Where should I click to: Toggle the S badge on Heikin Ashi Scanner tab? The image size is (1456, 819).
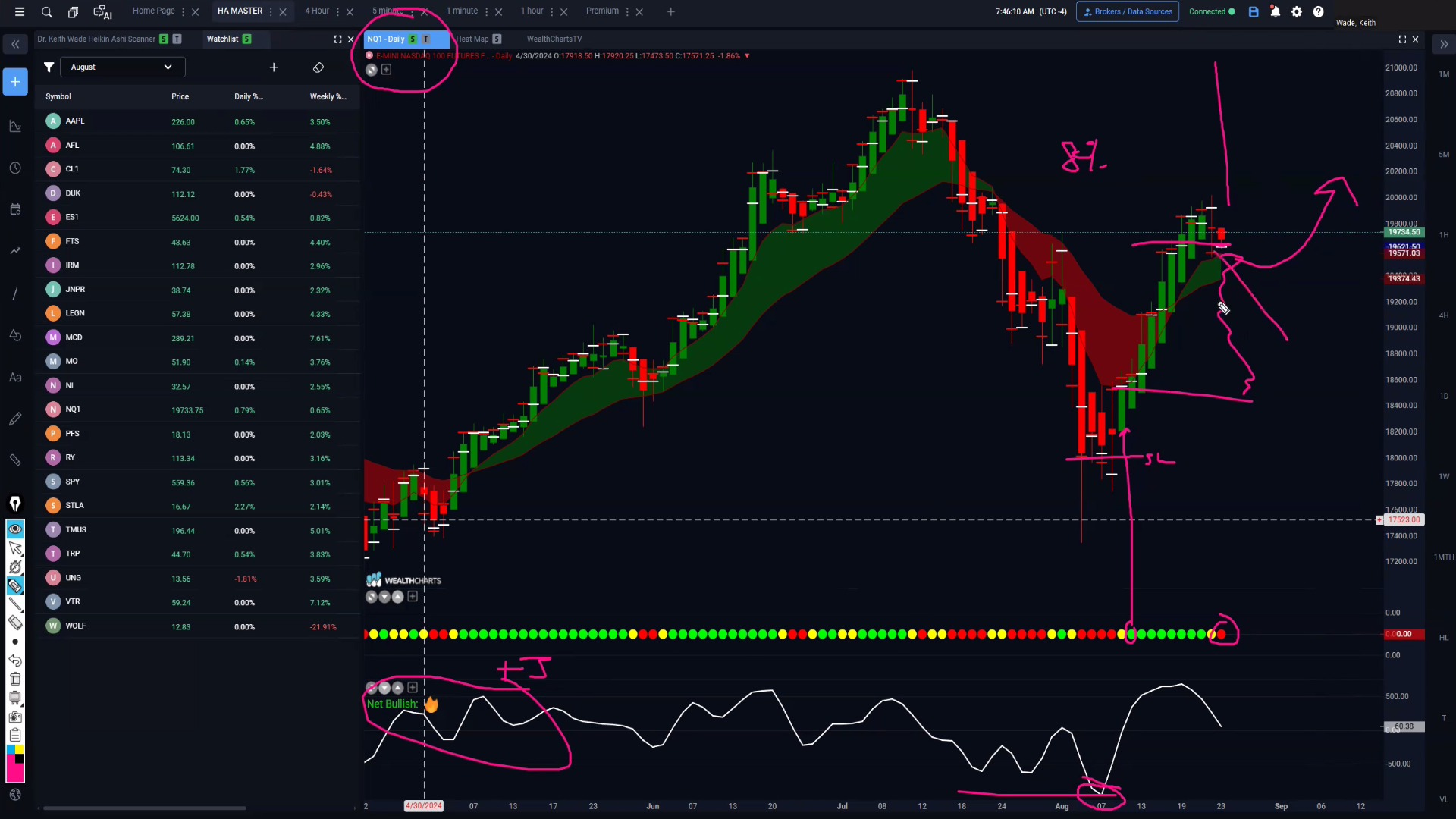pos(164,39)
